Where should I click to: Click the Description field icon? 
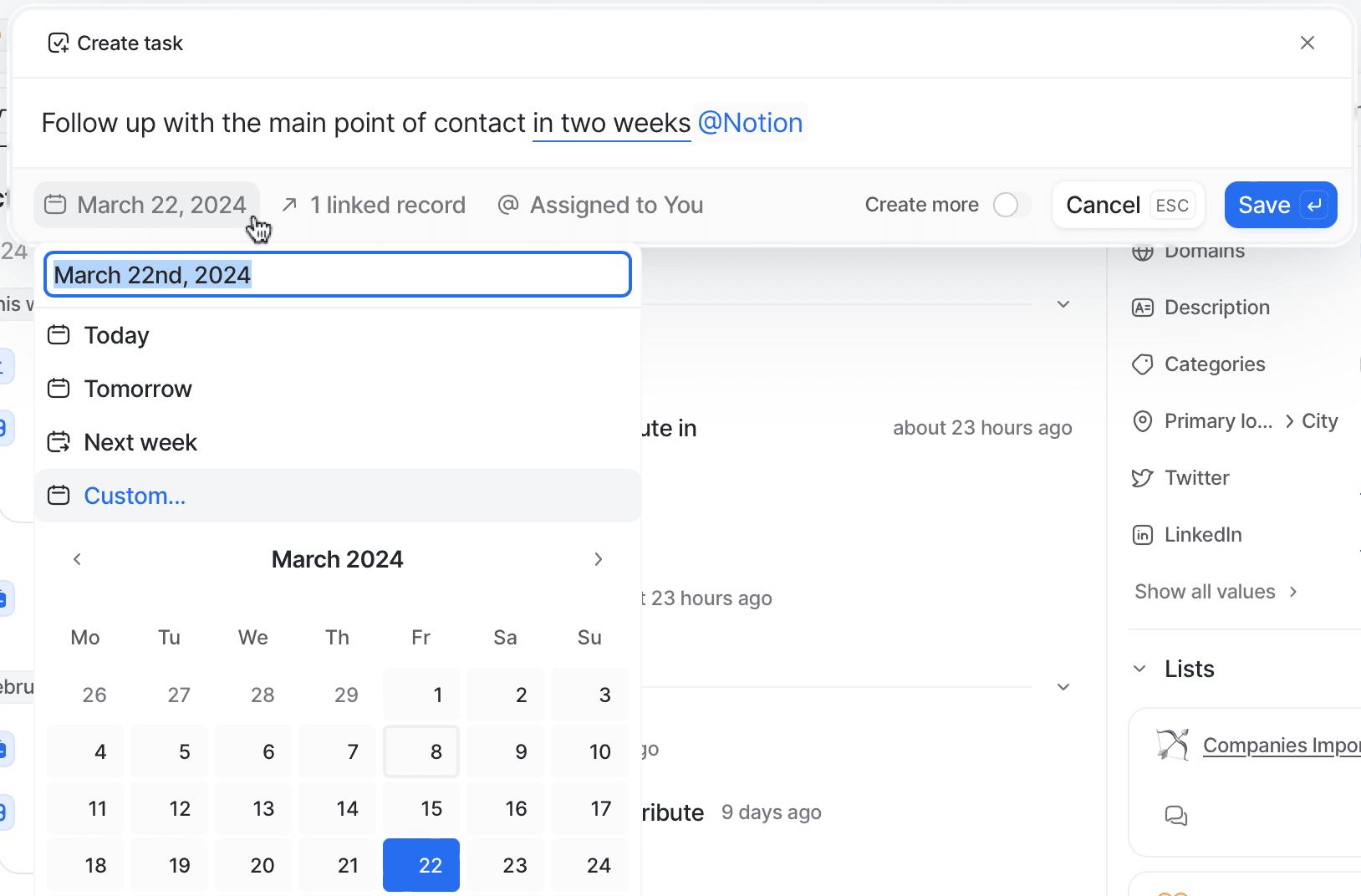[1143, 307]
